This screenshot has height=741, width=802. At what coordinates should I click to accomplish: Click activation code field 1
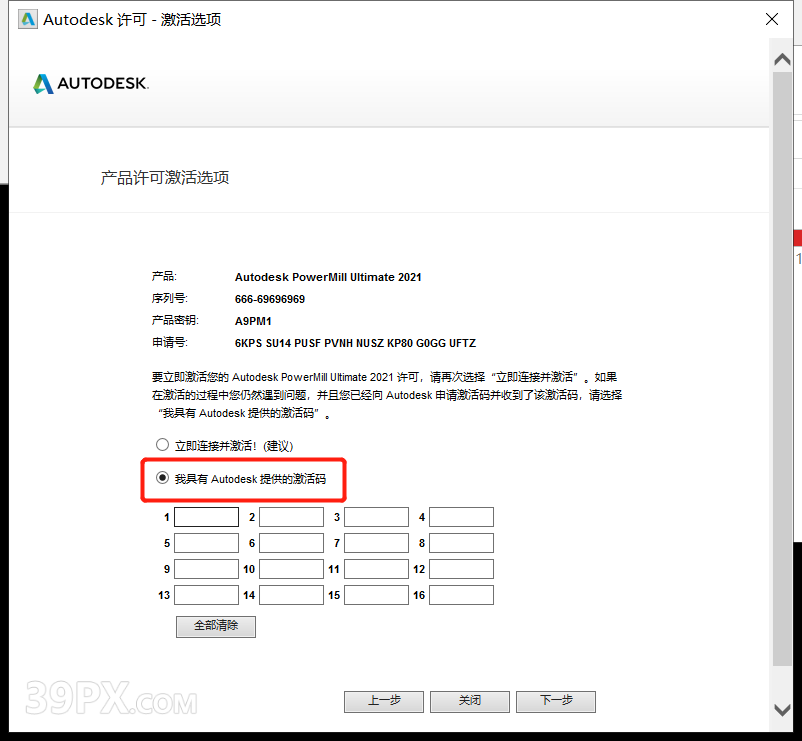207,517
